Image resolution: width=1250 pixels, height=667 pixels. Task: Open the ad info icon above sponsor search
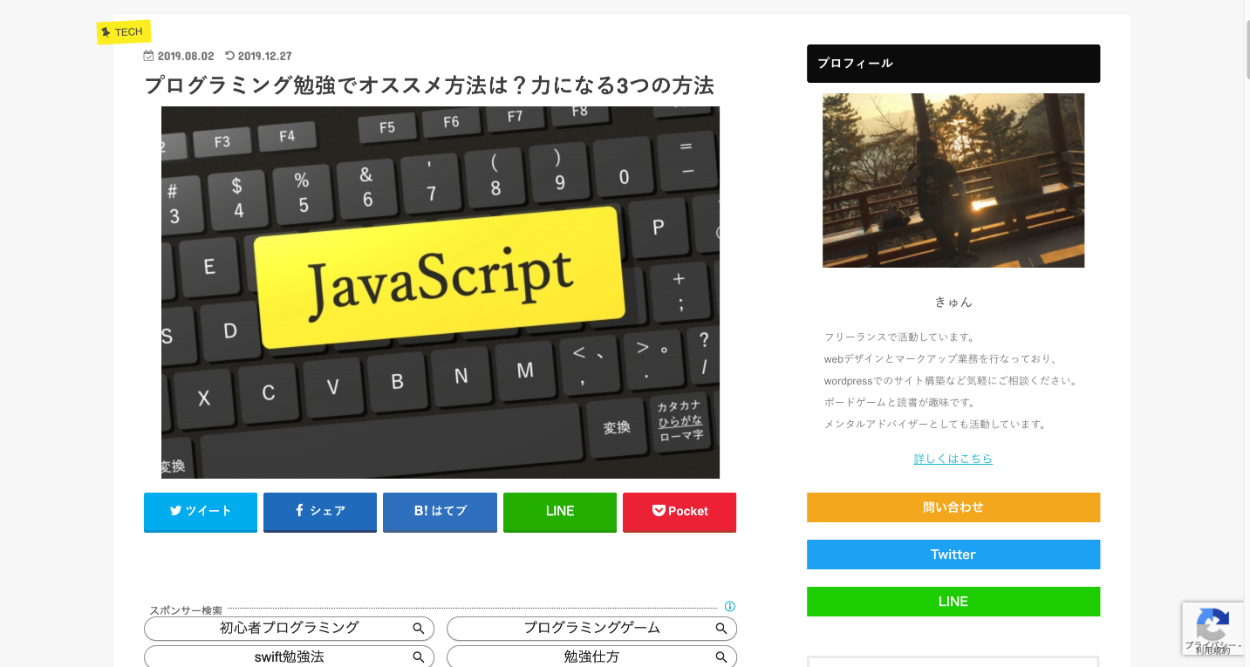(730, 606)
